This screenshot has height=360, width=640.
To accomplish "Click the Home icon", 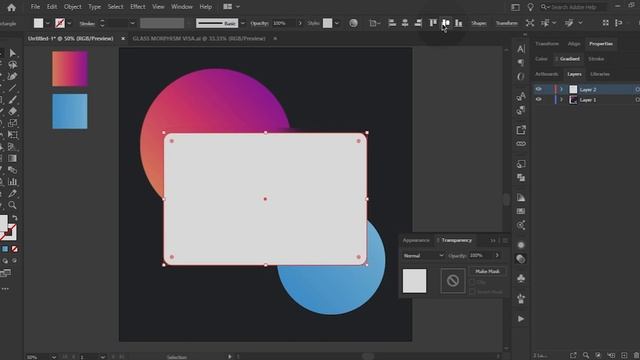I will click(11, 7).
